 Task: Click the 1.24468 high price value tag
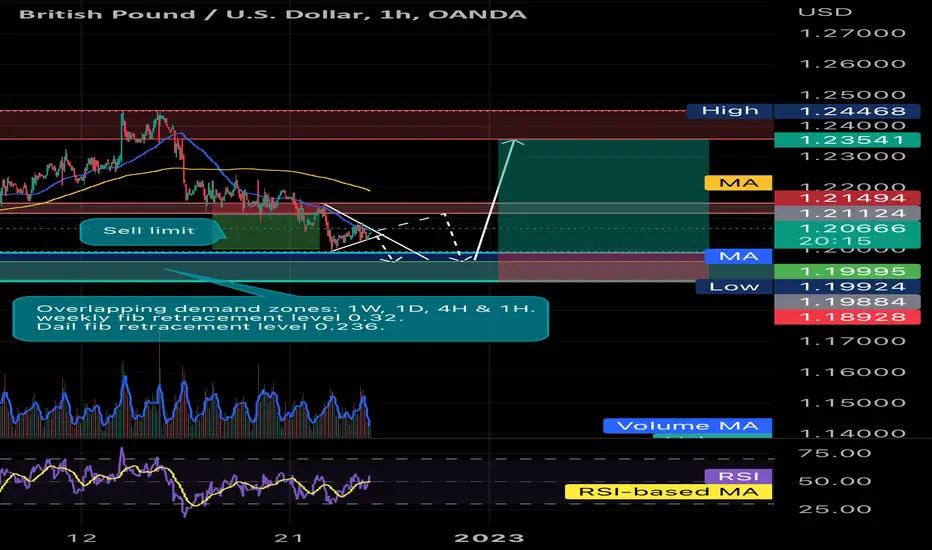coord(848,111)
